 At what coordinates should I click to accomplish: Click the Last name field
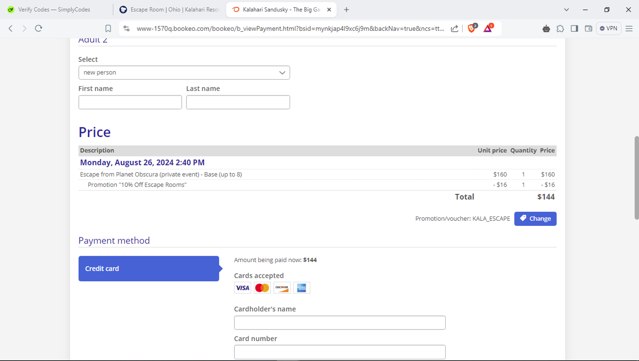coord(238,102)
